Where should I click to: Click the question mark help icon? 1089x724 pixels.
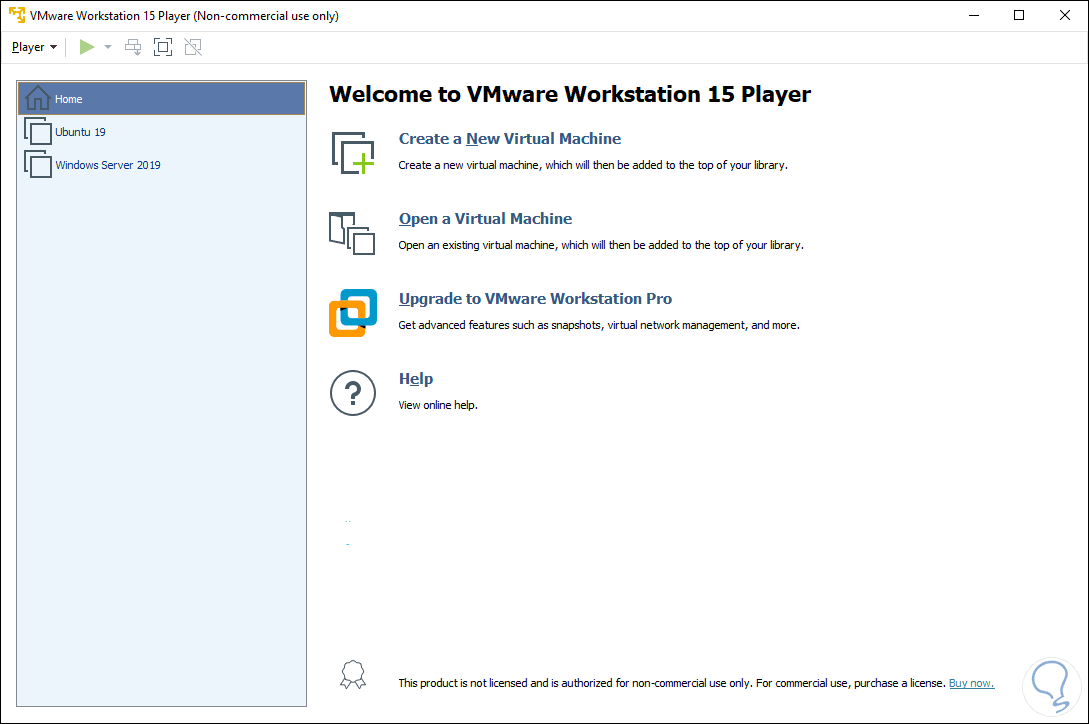tap(353, 393)
